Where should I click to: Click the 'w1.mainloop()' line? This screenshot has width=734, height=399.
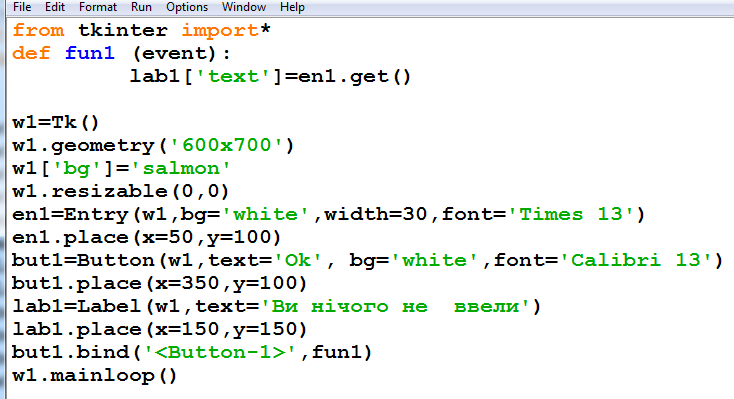[x=95, y=376]
